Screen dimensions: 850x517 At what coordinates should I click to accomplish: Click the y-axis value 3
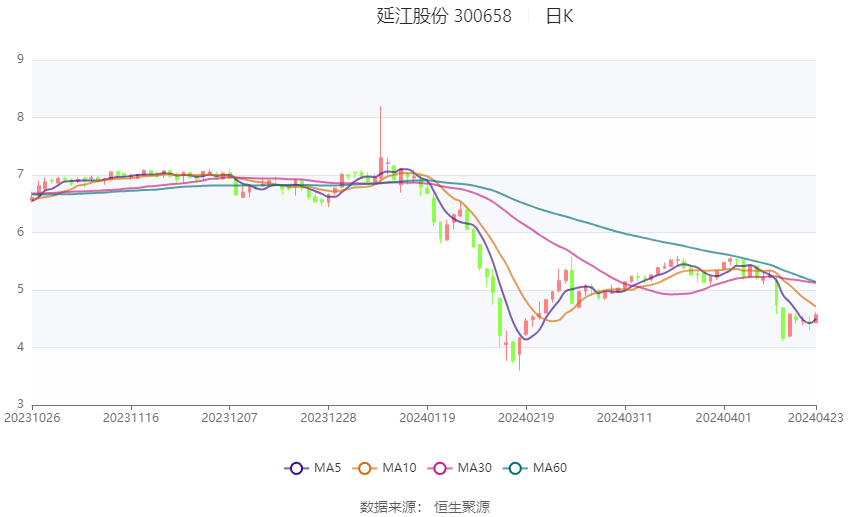21,404
